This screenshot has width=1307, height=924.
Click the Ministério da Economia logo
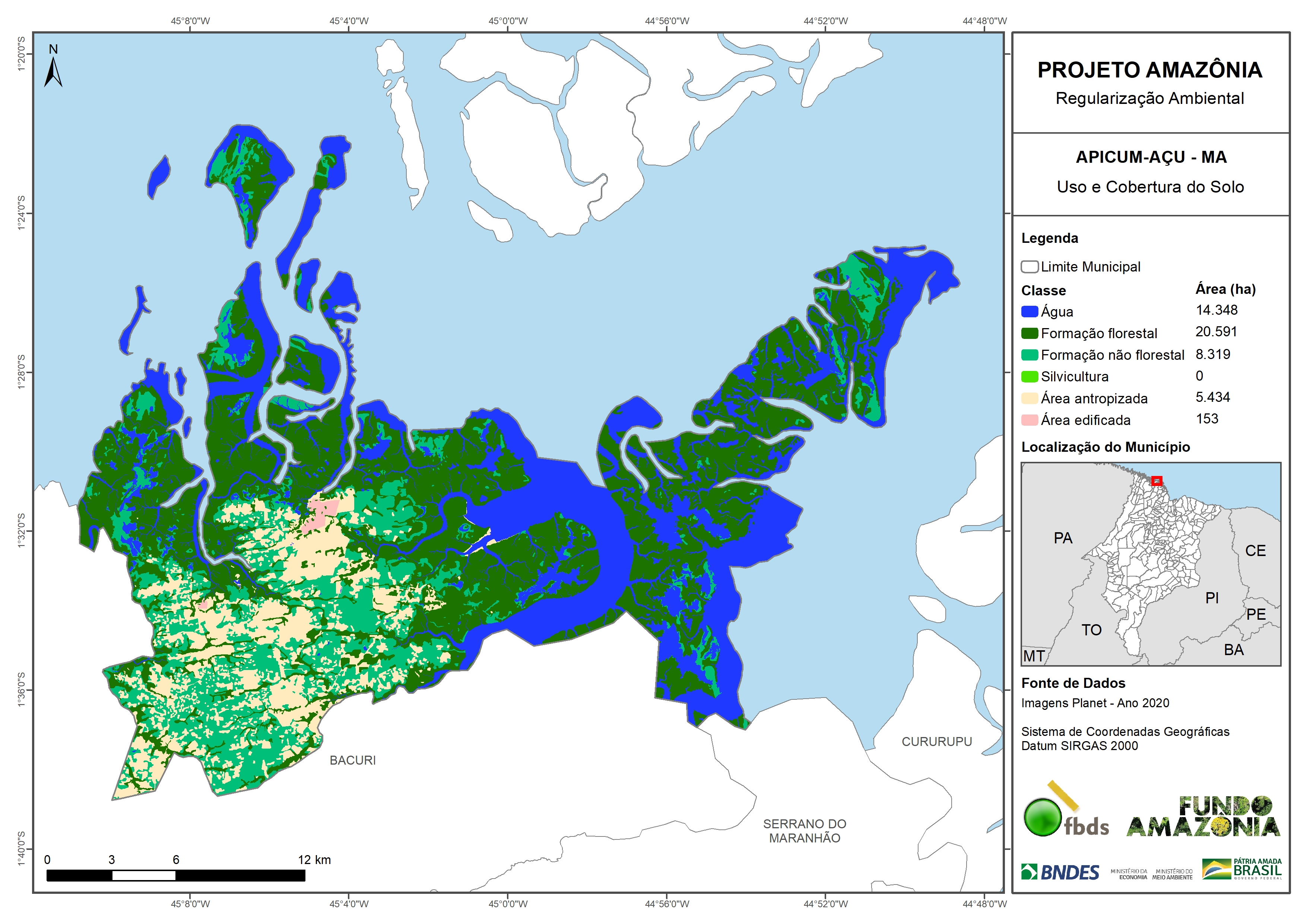point(1129,874)
